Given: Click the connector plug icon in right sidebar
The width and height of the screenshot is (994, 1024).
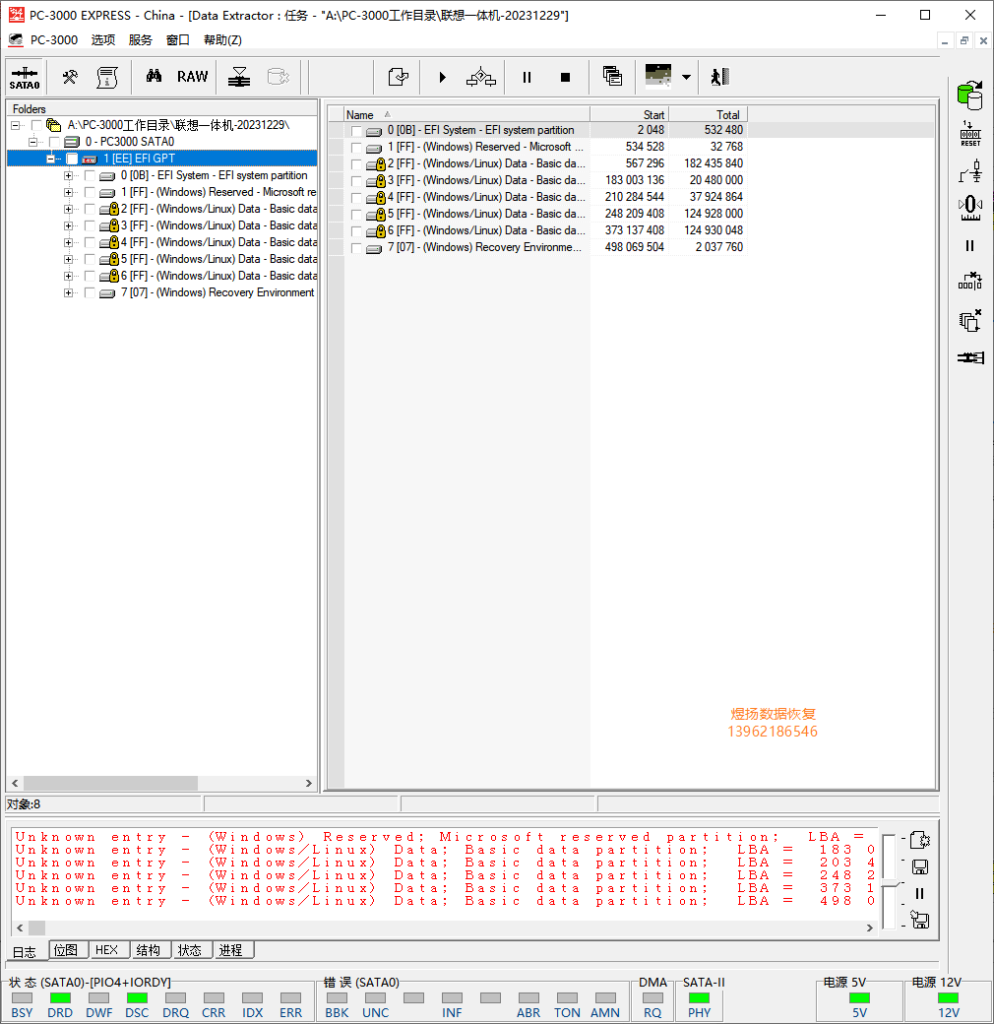Looking at the screenshot, I should (x=970, y=358).
